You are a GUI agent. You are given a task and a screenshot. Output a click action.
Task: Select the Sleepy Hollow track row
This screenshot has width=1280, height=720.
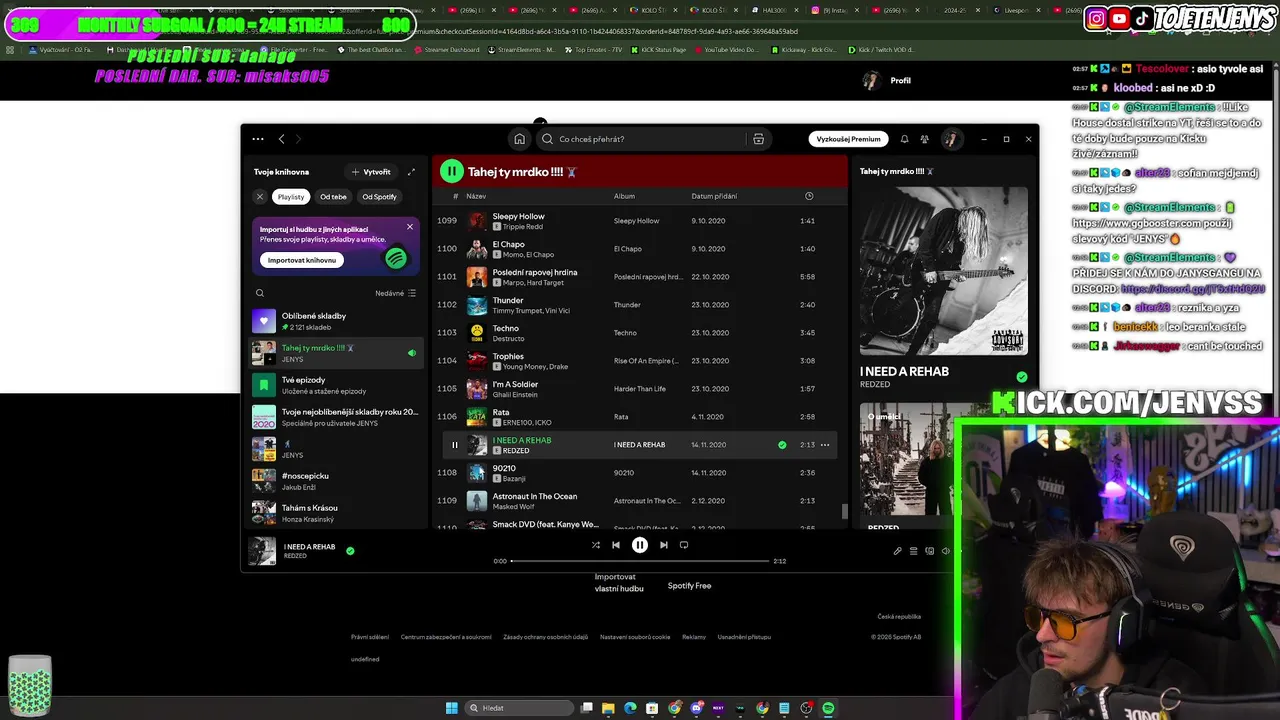coord(640,221)
